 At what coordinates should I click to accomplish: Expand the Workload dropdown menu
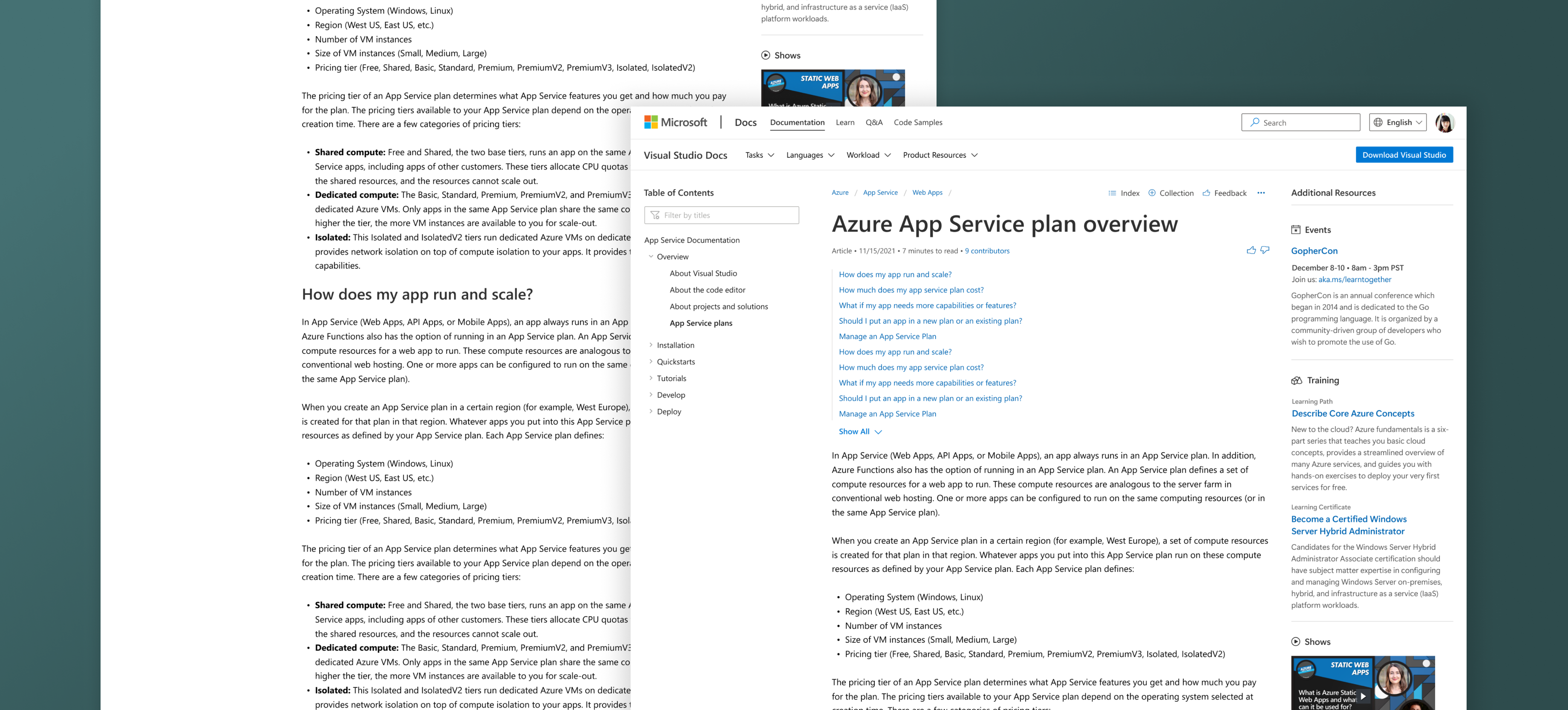coord(869,155)
